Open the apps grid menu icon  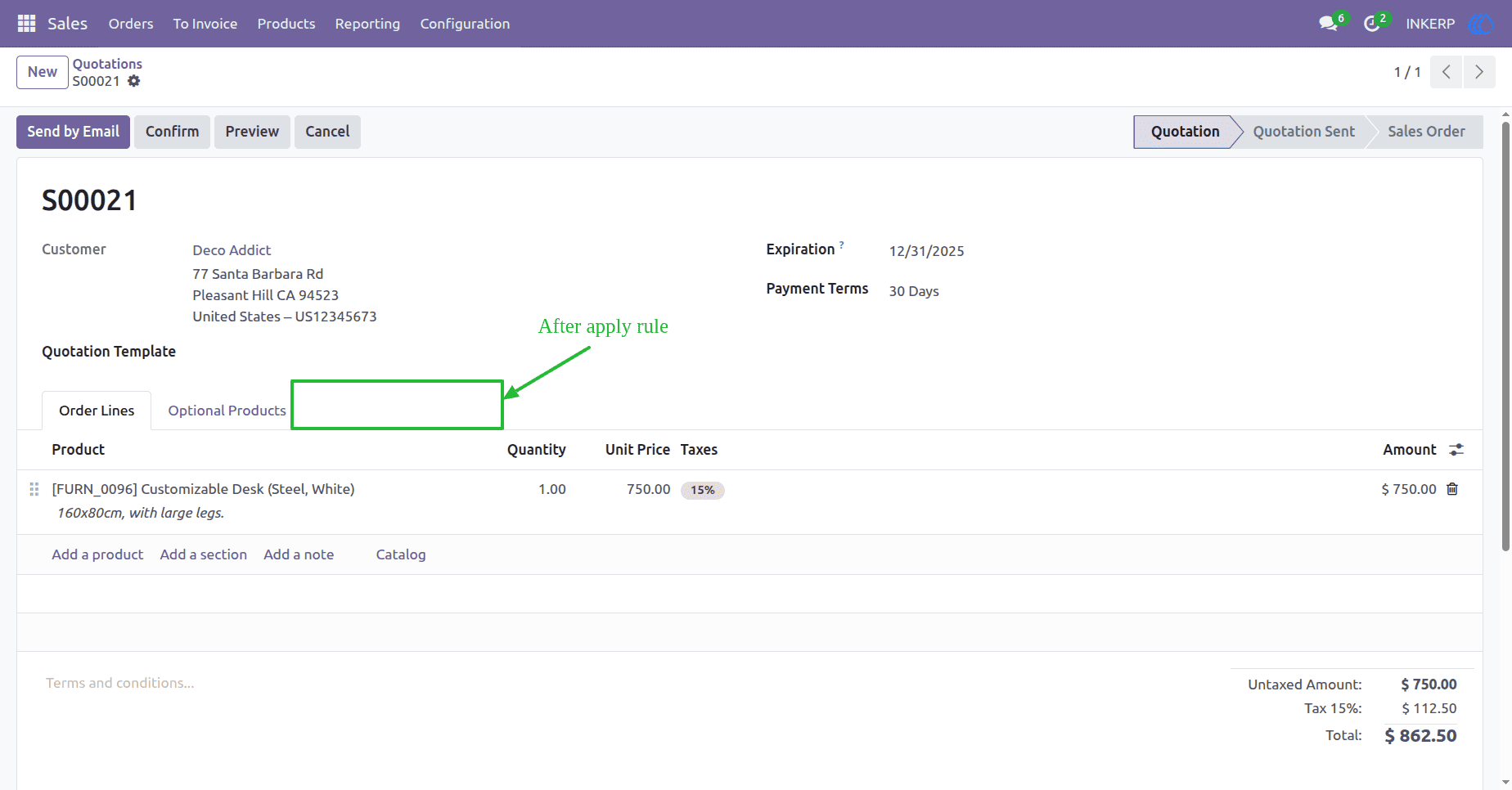pos(26,24)
